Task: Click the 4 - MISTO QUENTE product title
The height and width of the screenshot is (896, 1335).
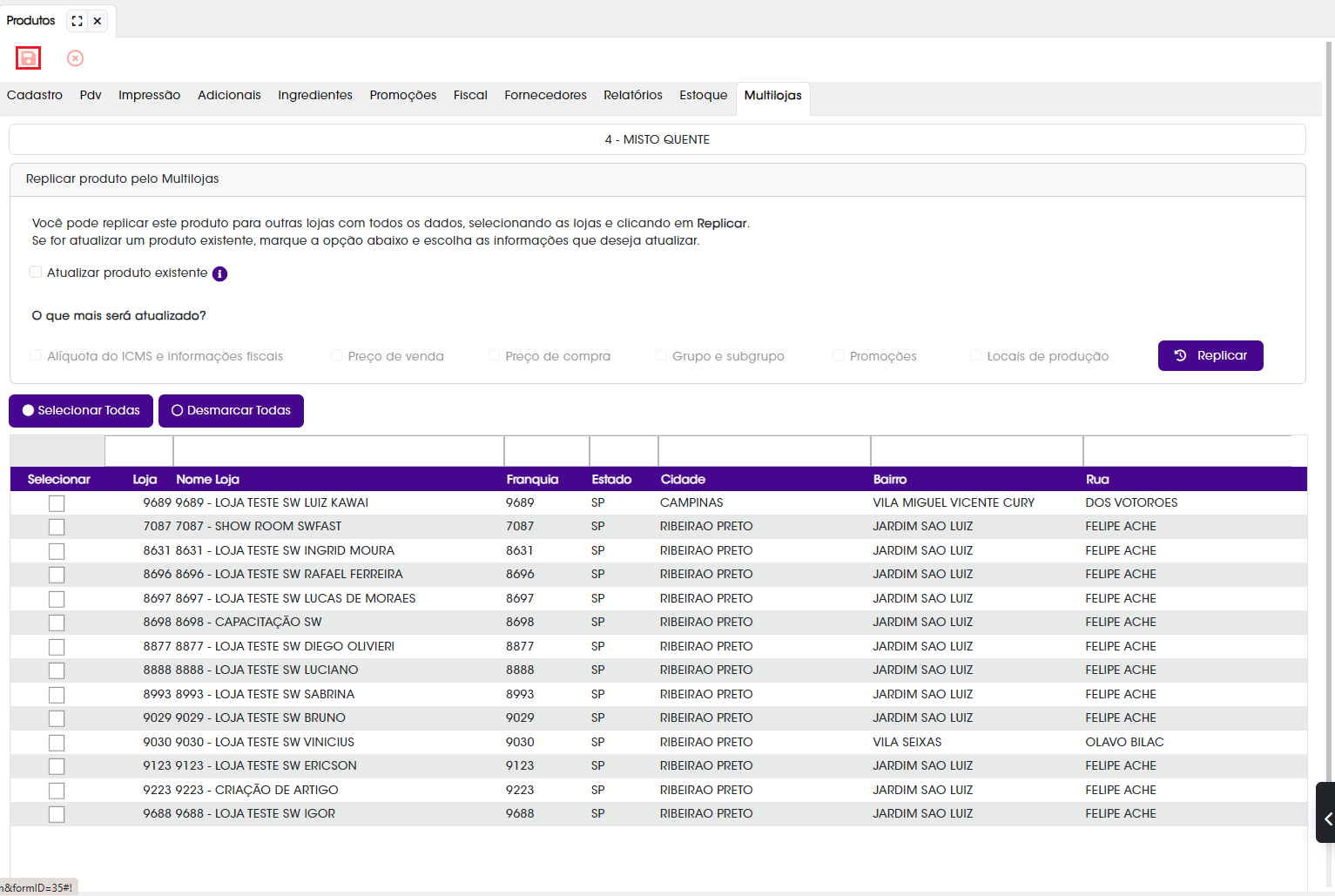Action: tap(657, 139)
